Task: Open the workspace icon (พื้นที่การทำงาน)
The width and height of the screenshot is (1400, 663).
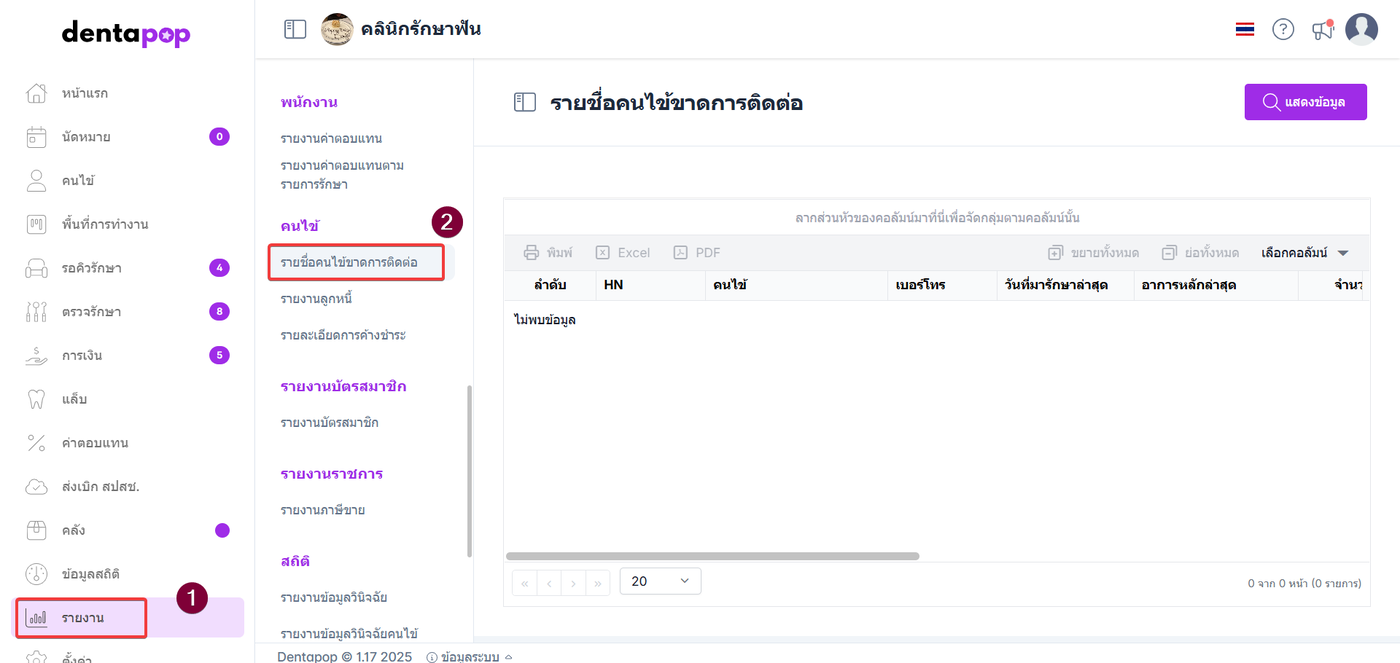Action: click(x=36, y=224)
